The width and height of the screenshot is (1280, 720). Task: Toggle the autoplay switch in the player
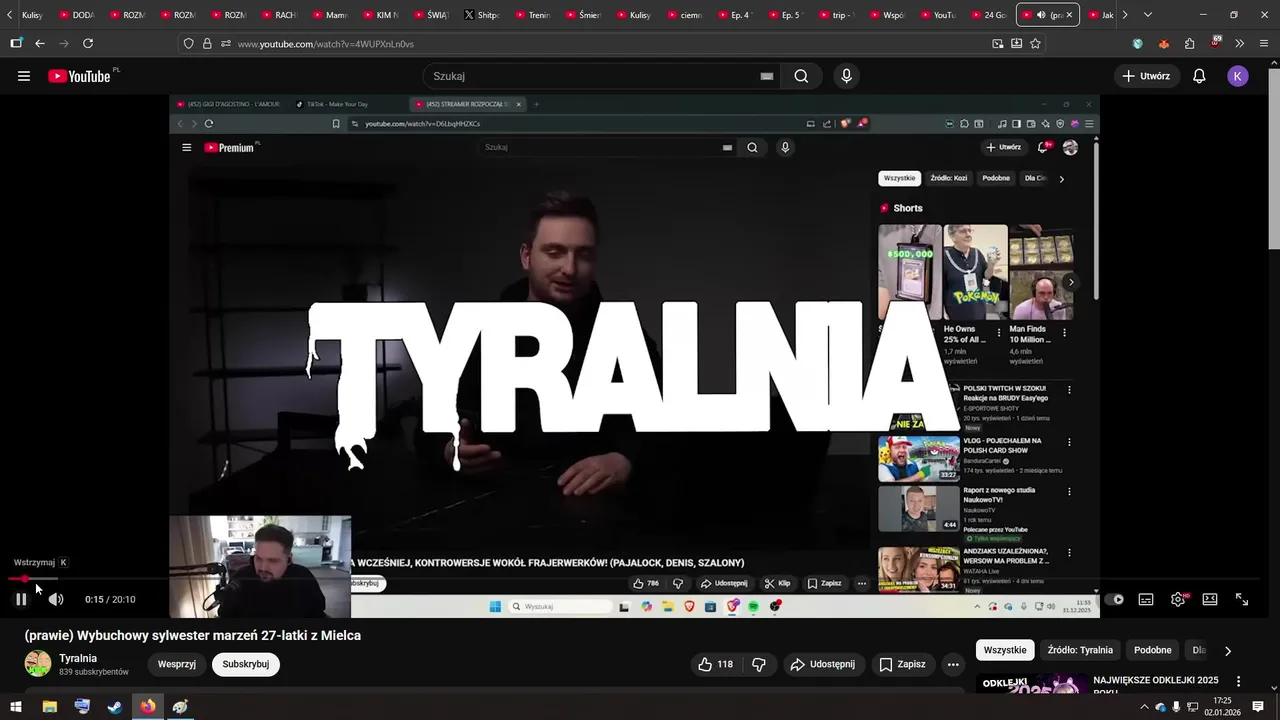[x=1114, y=599]
